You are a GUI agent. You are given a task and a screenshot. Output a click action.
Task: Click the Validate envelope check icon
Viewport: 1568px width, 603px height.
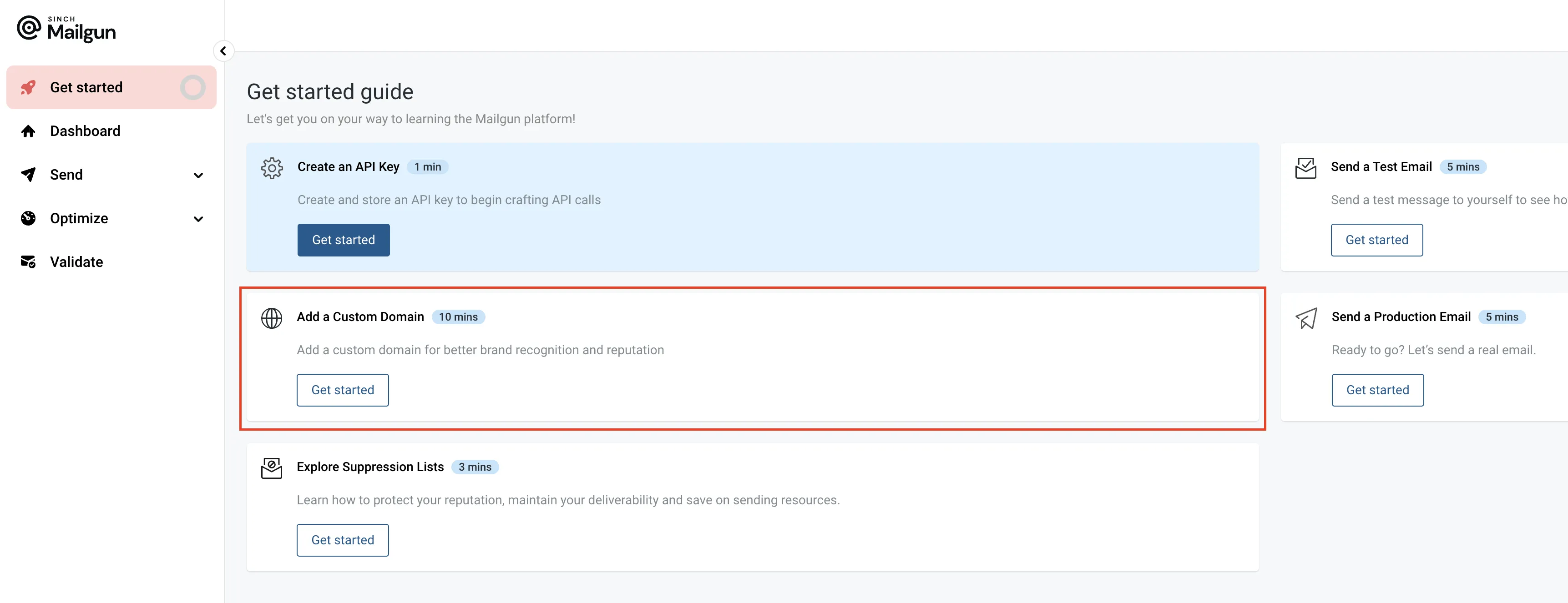click(x=28, y=262)
